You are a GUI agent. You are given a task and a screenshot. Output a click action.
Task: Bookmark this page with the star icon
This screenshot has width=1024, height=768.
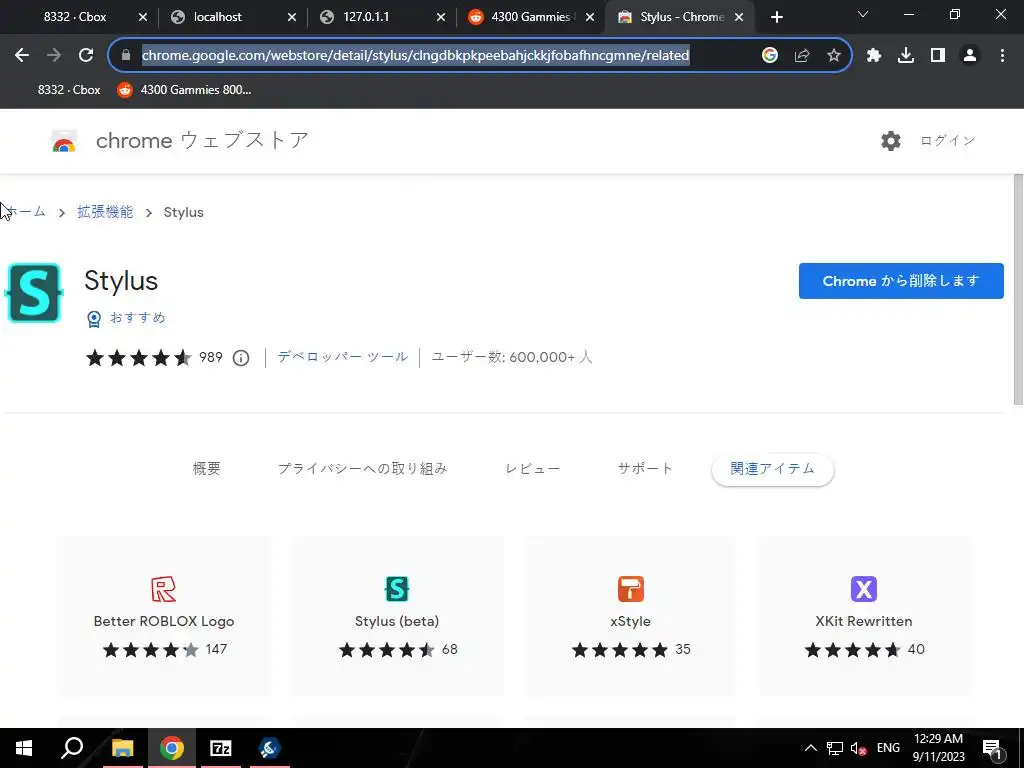tap(834, 56)
